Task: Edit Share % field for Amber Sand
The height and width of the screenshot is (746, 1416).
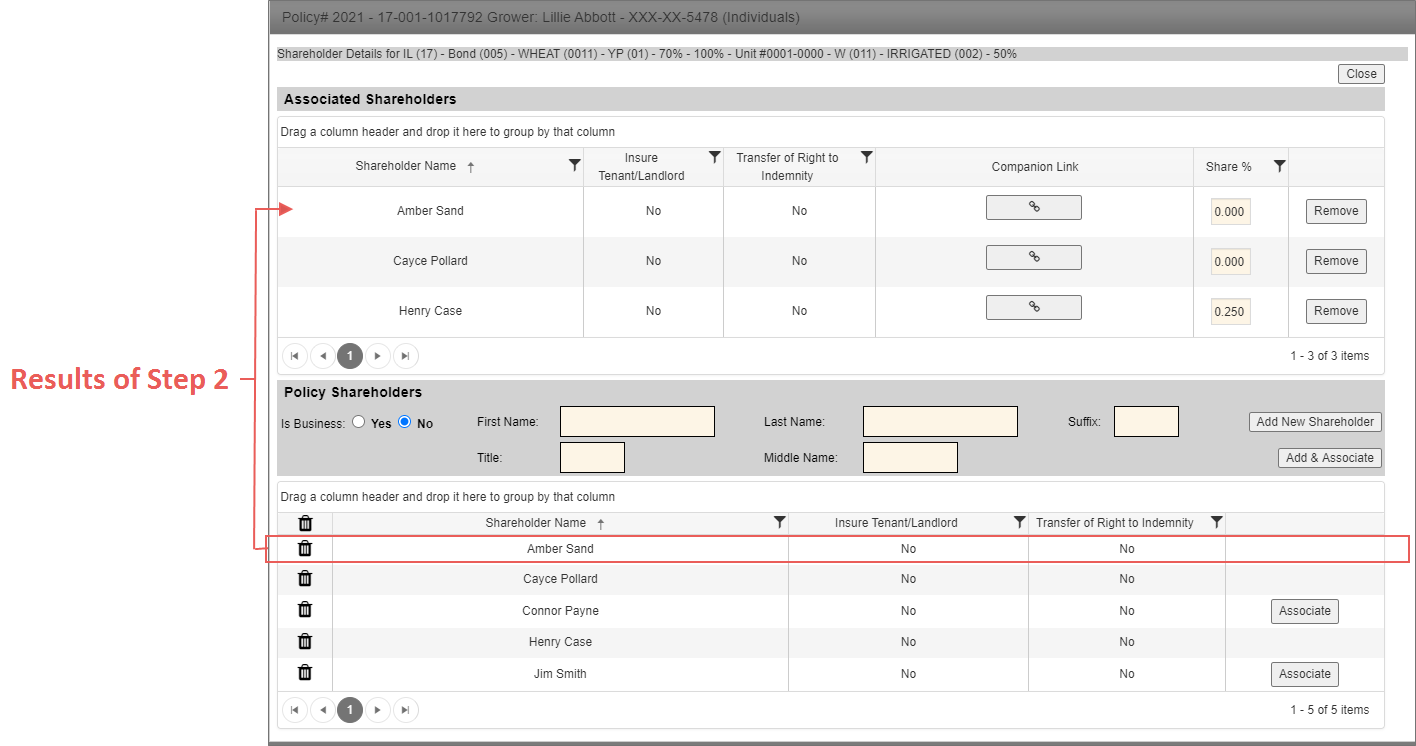Action: pyautogui.click(x=1231, y=212)
